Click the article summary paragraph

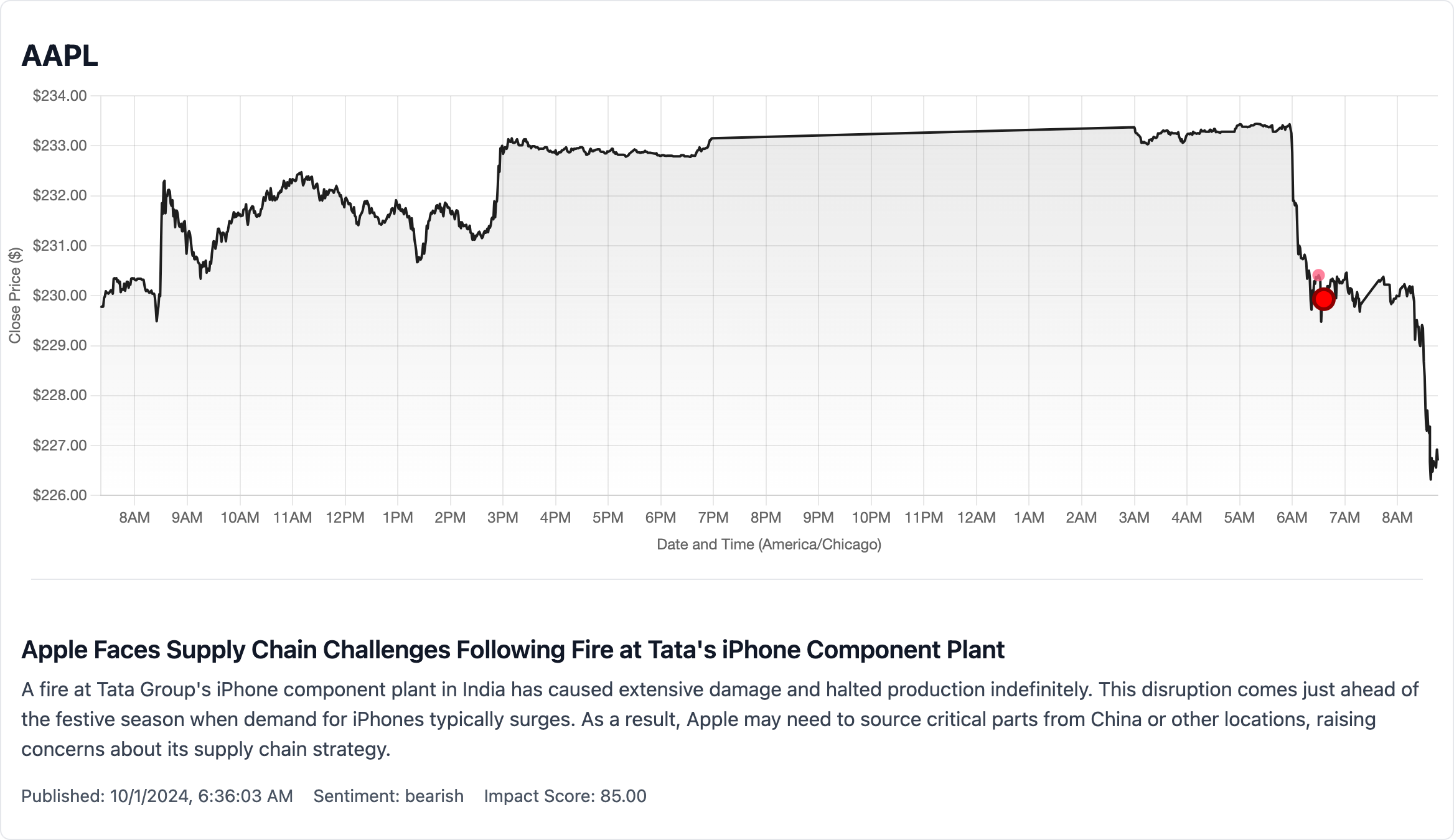[720, 719]
